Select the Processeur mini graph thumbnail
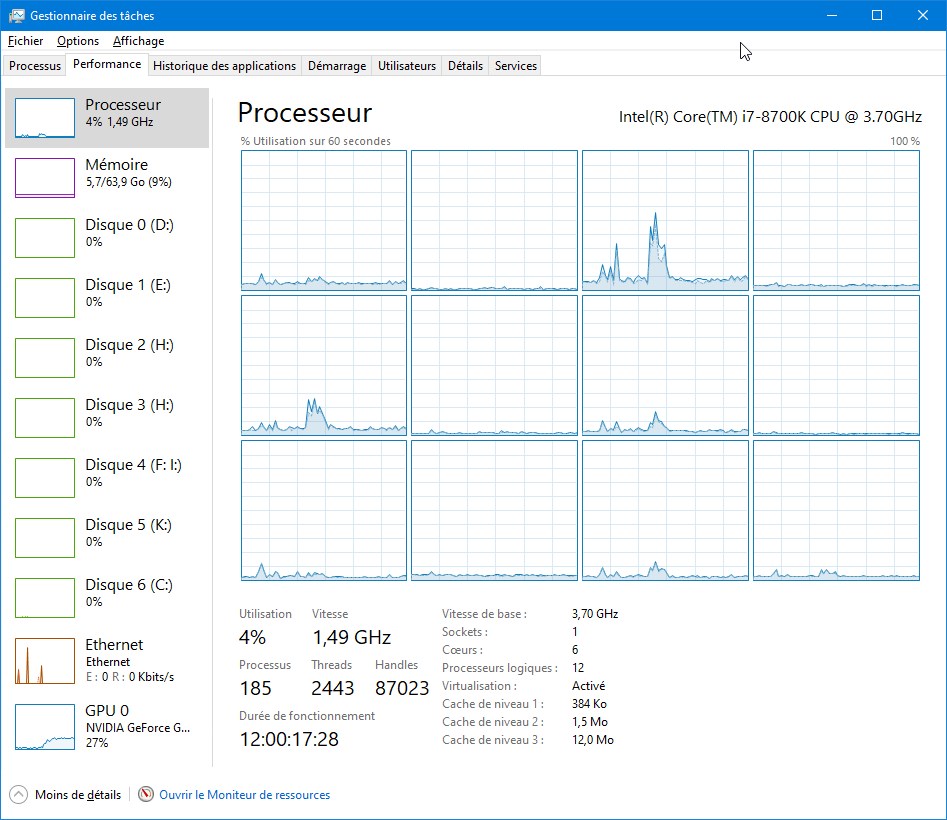Image resolution: width=947 pixels, height=820 pixels. [45, 118]
